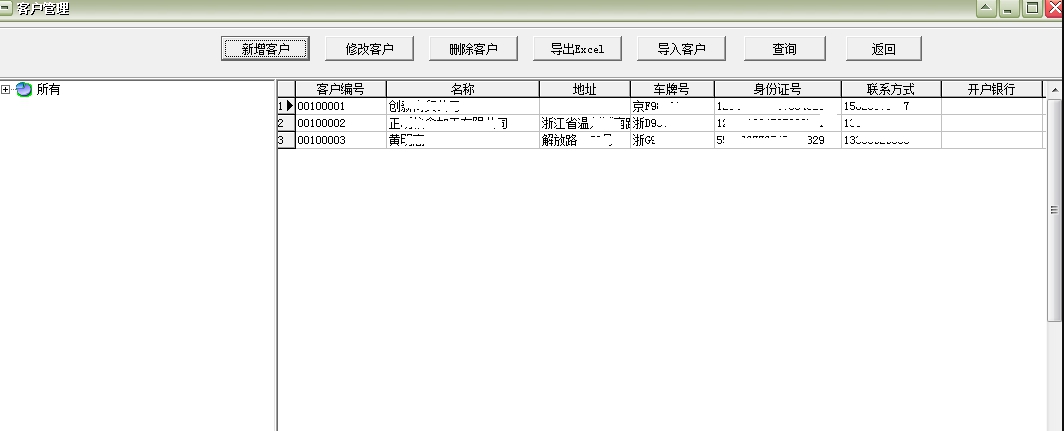This screenshot has width=1064, height=431.
Task: Export list with 导出Excel button
Action: [x=577, y=49]
